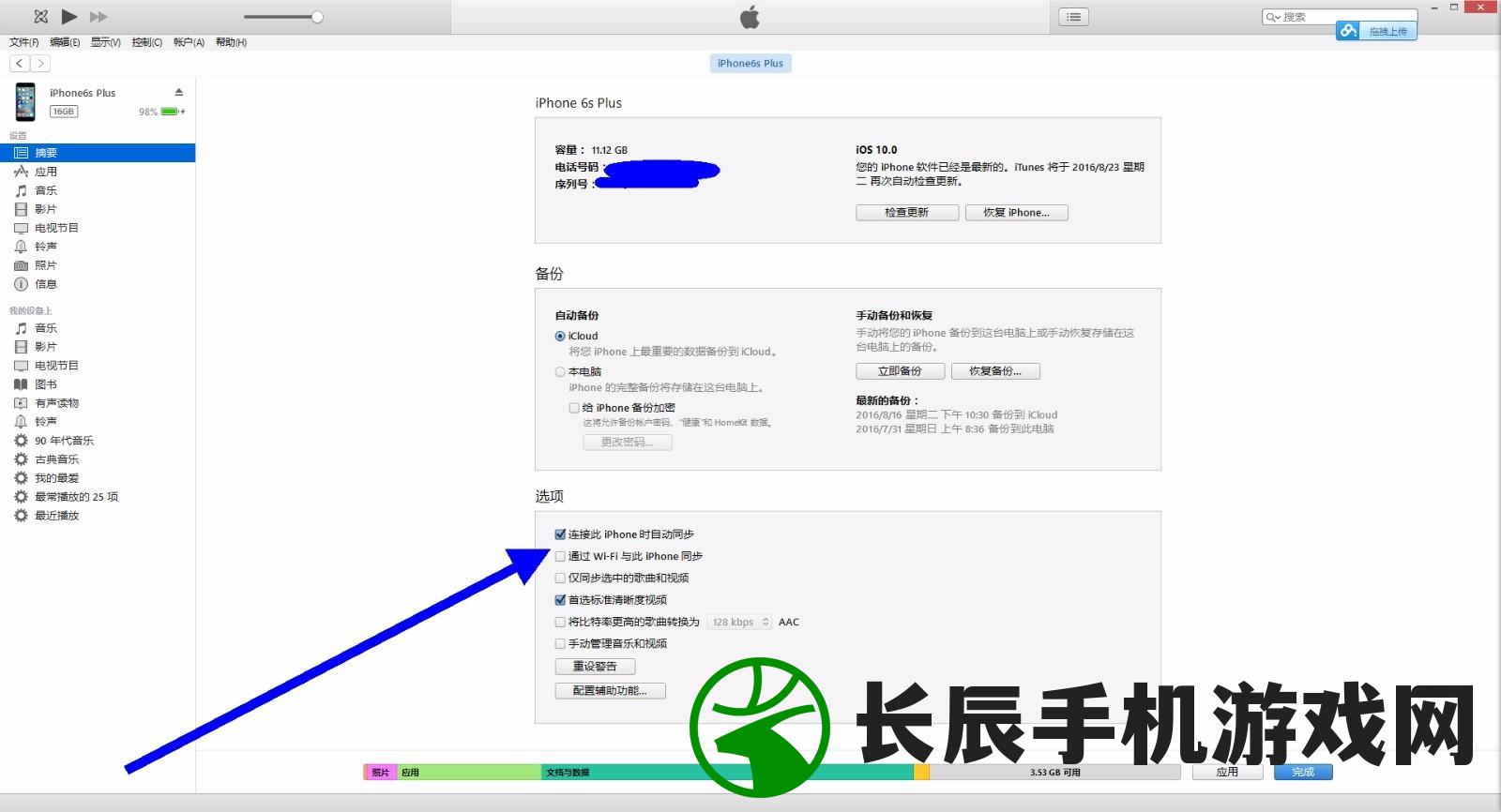Click the play button
This screenshot has width=1501, height=812.
(x=69, y=16)
